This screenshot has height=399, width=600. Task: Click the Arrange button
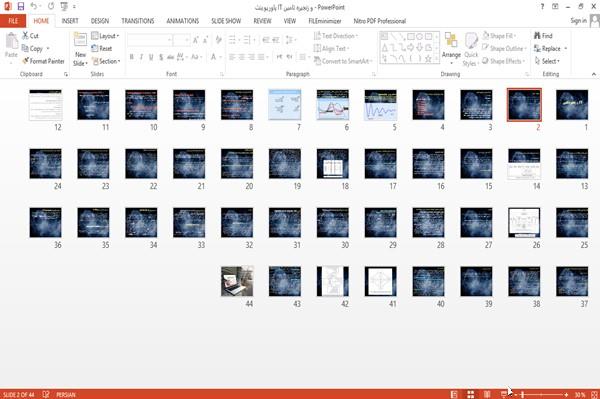point(451,47)
